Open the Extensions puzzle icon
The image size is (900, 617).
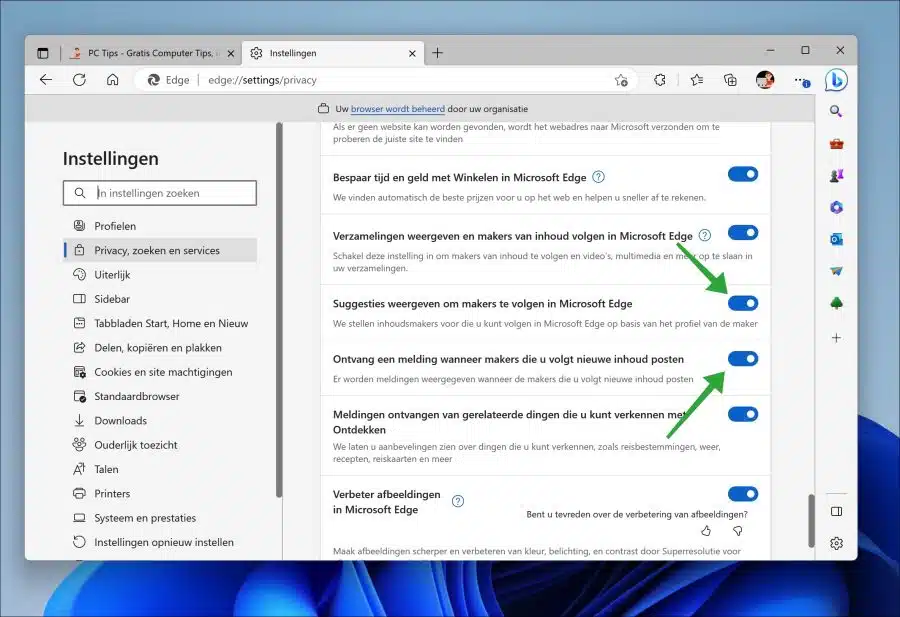click(660, 80)
